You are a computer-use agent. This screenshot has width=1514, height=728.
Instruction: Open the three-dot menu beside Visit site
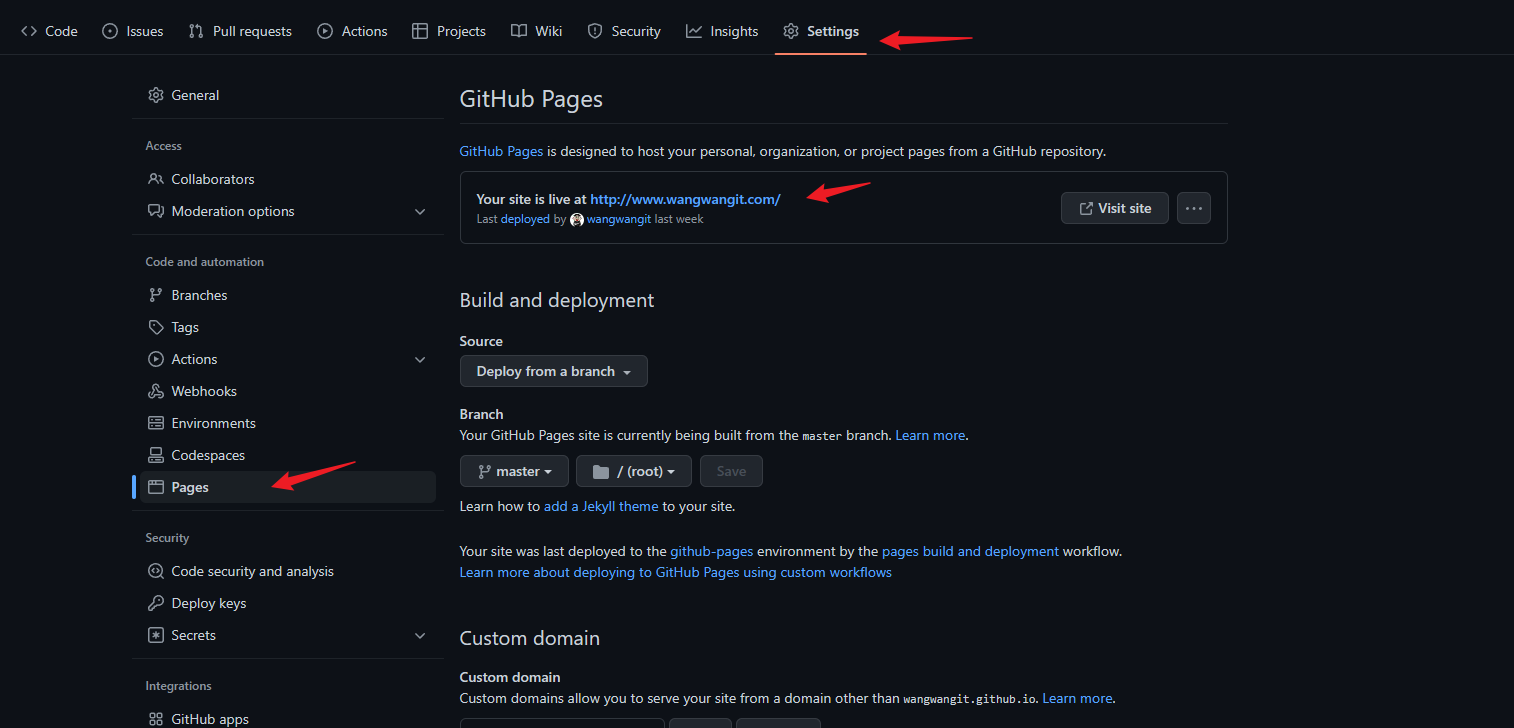(1193, 208)
